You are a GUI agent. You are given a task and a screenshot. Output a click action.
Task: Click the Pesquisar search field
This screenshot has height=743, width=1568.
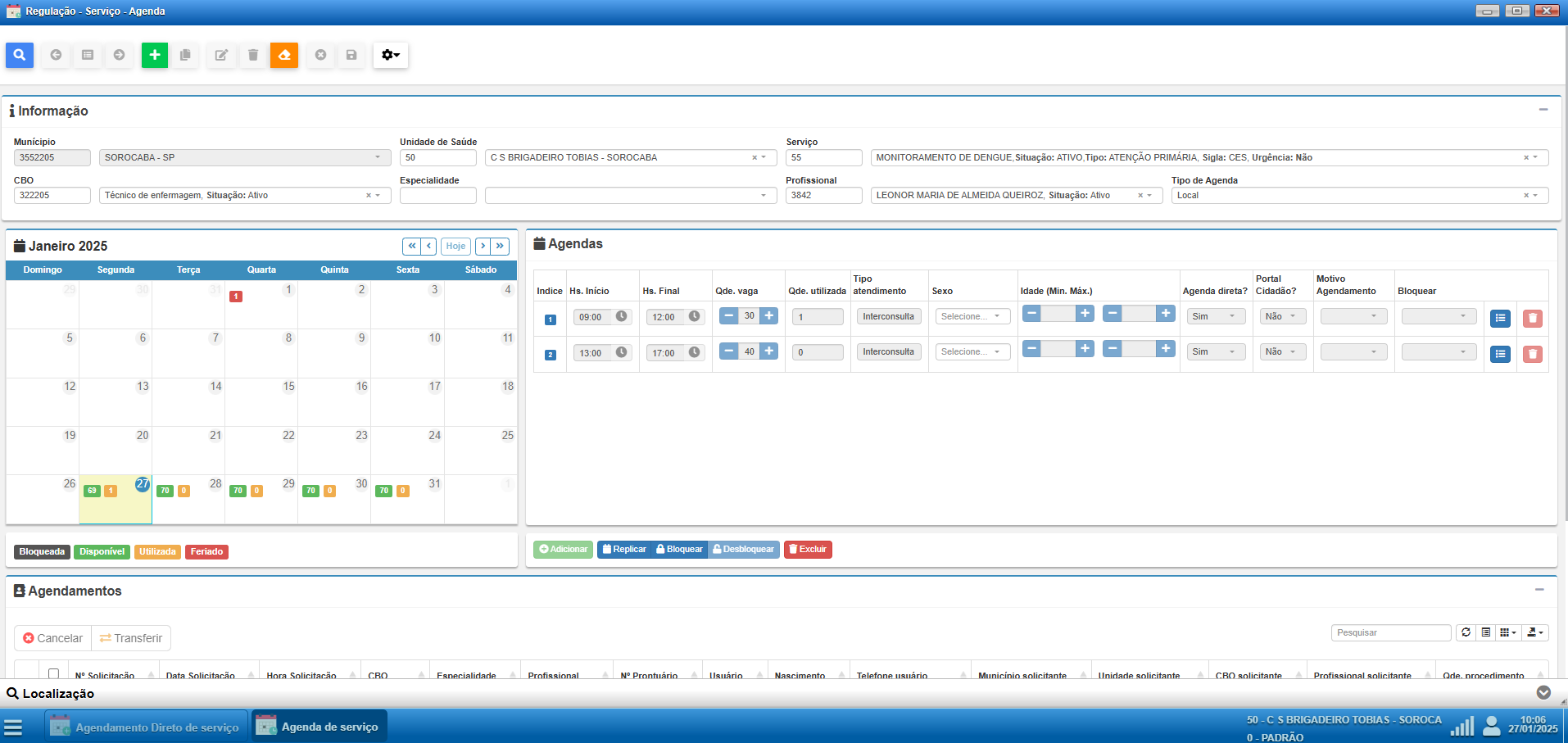1390,632
